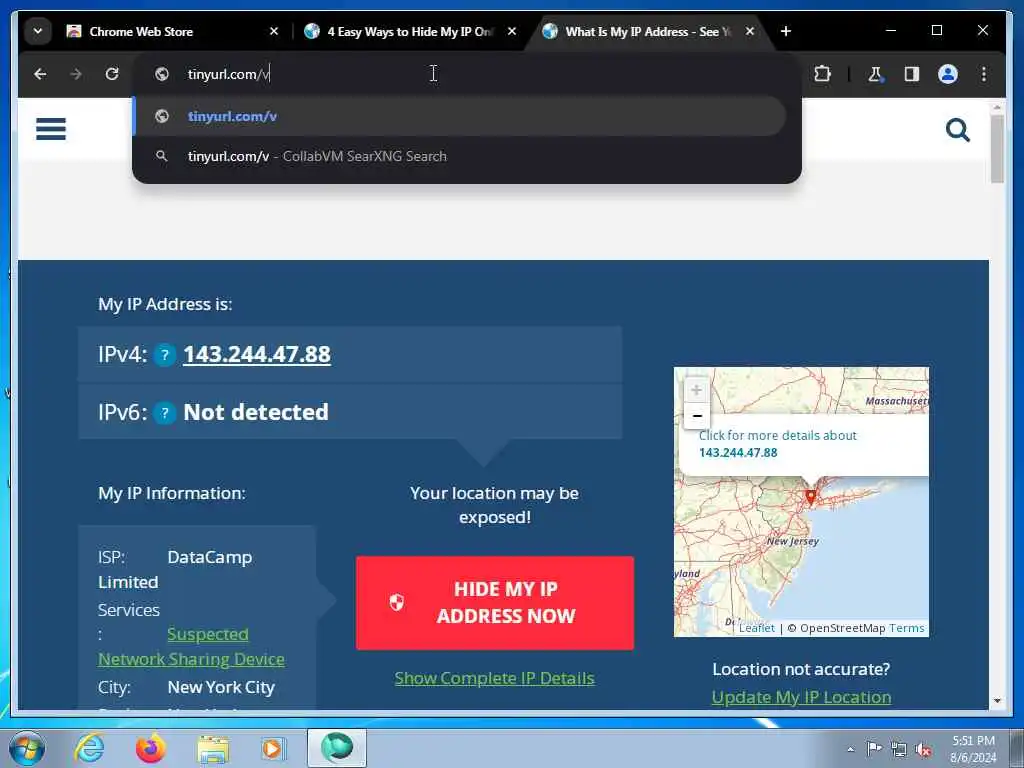Close the What Is My IP Address tab
The image size is (1024, 768).
point(750,31)
